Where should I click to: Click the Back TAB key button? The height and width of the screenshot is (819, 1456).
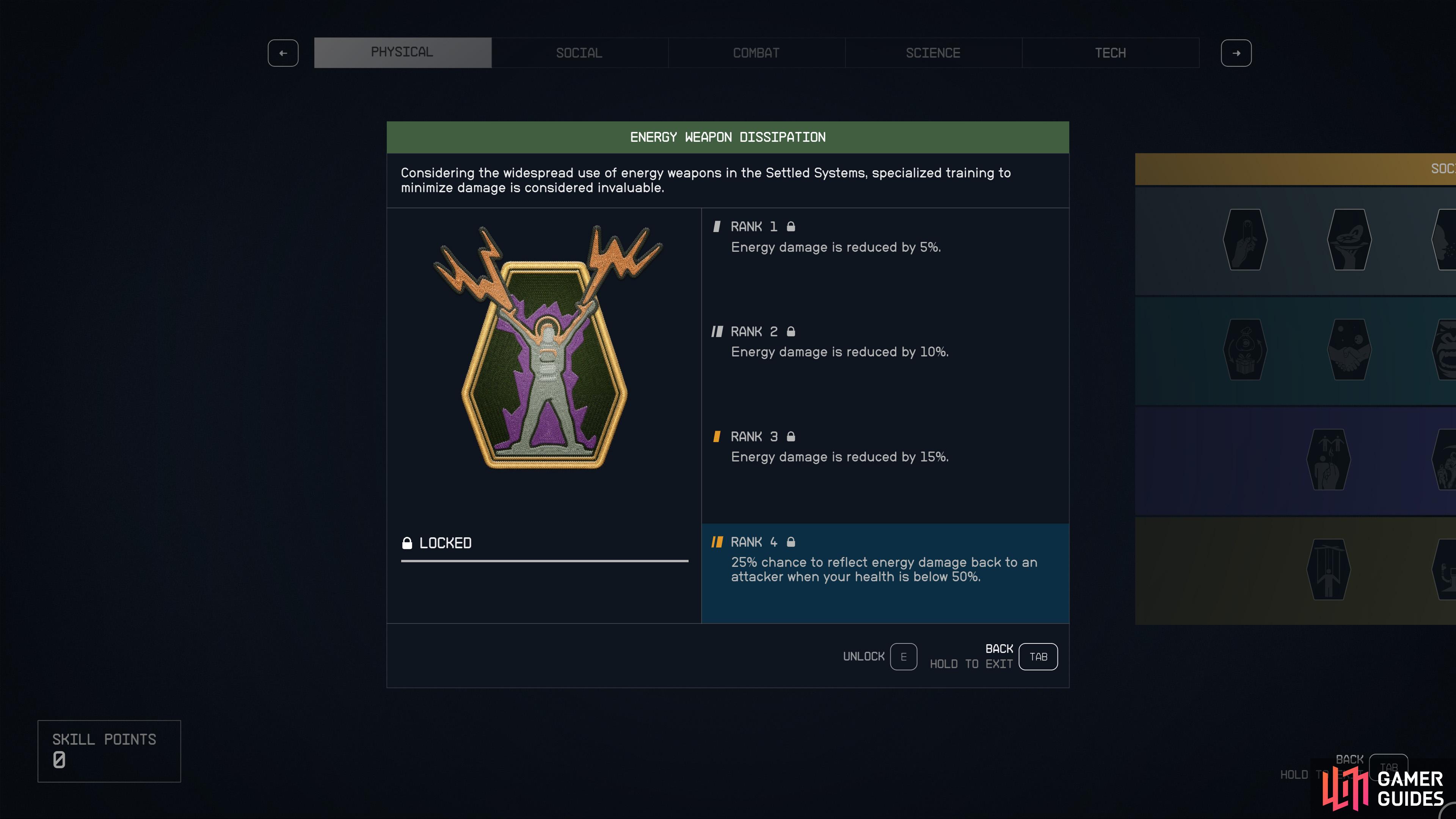pyautogui.click(x=1038, y=657)
